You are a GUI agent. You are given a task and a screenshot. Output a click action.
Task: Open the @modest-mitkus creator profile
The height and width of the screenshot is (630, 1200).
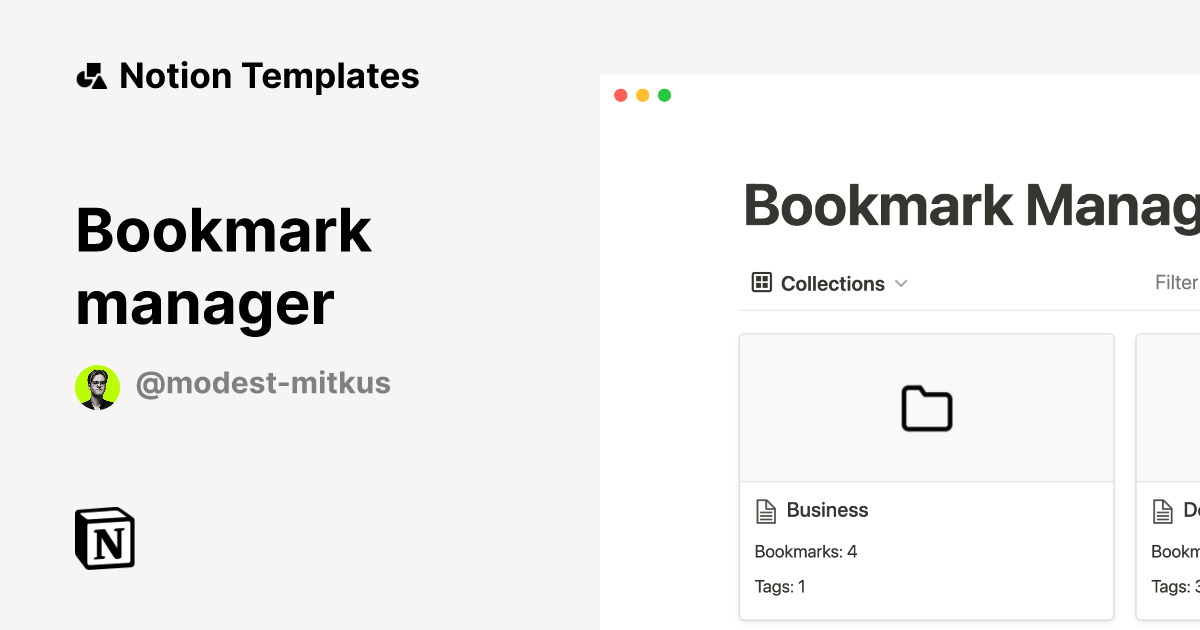tap(263, 384)
